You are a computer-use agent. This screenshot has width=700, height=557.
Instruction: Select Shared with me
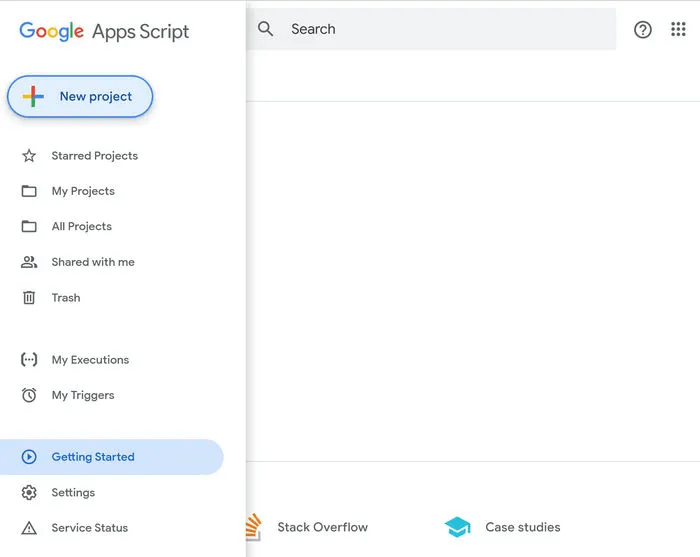tap(93, 262)
